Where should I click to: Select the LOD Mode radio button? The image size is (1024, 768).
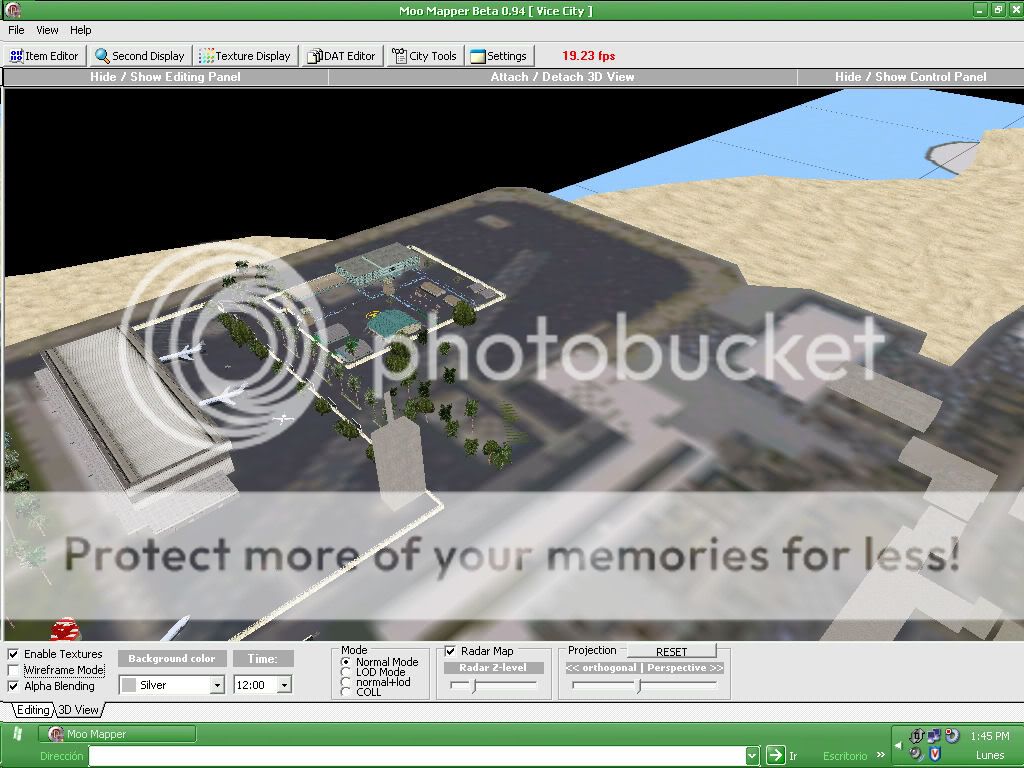346,672
